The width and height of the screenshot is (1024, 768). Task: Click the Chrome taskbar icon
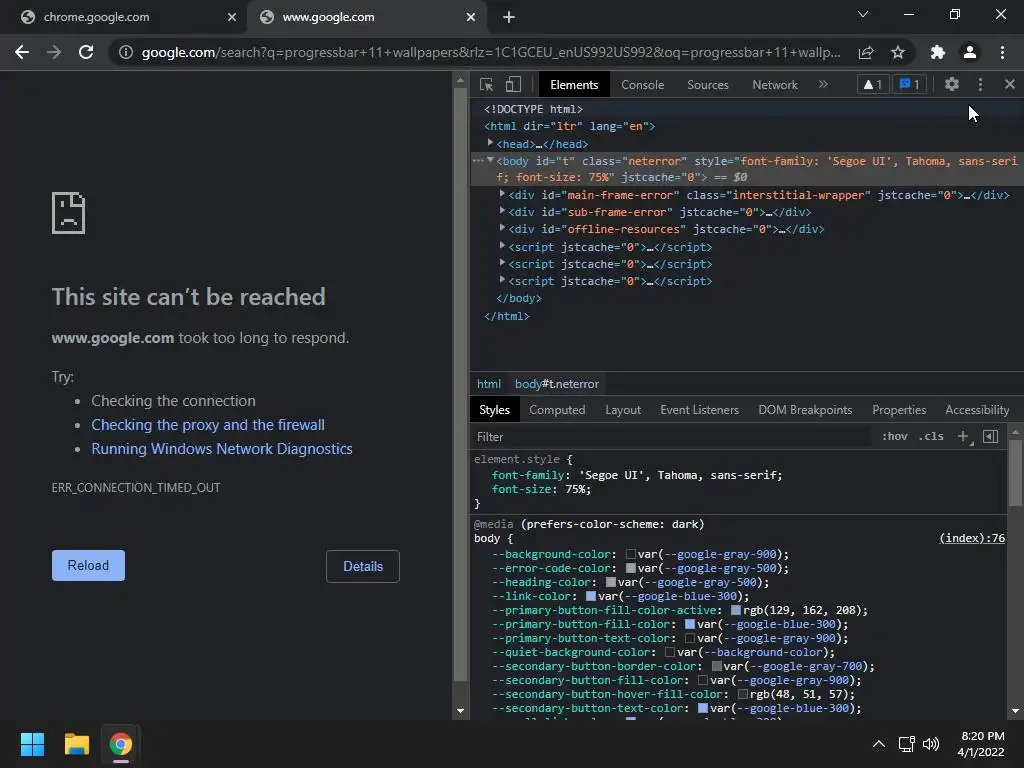tap(121, 744)
